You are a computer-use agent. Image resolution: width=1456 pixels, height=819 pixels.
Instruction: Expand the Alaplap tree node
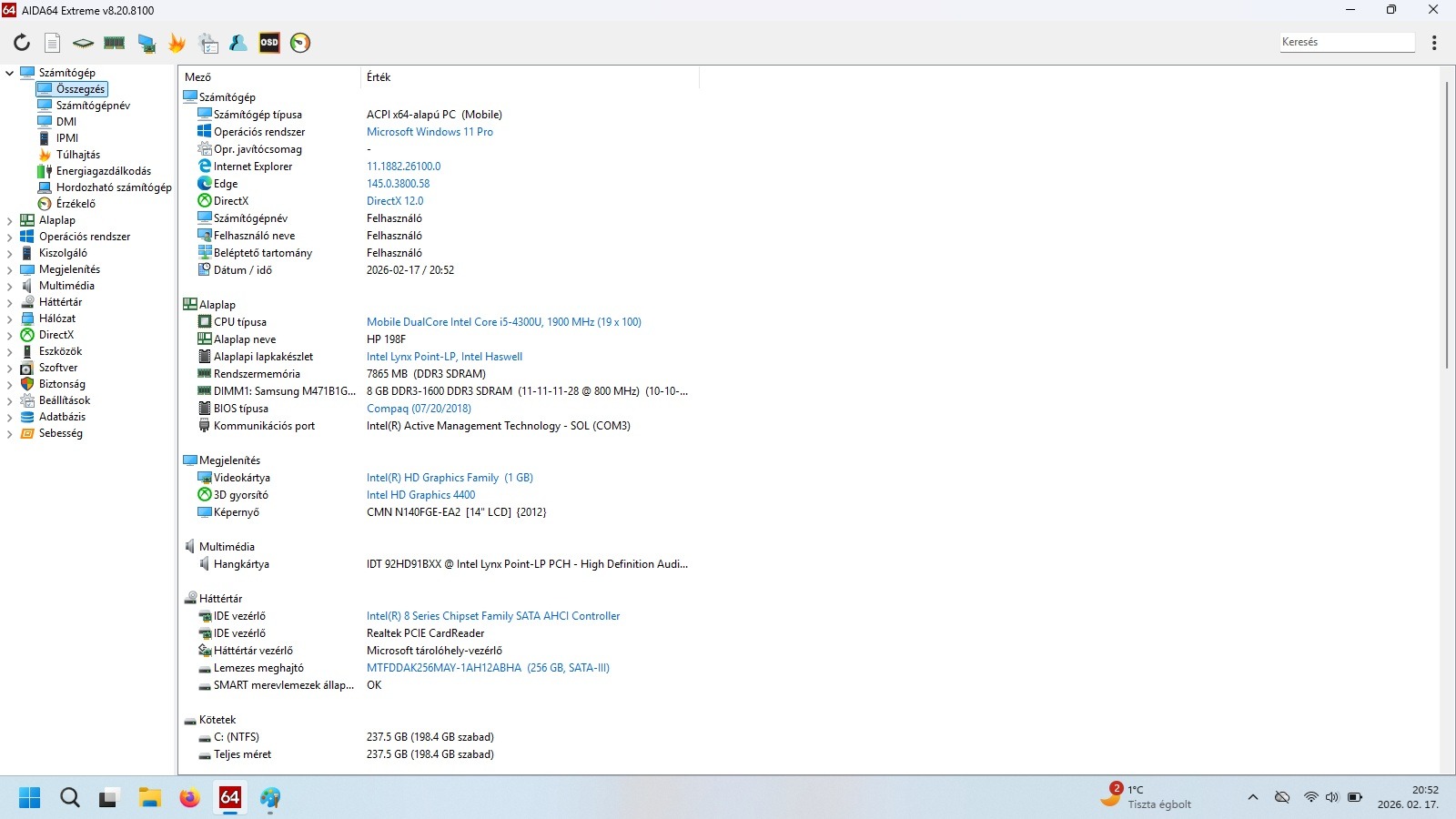[x=10, y=220]
